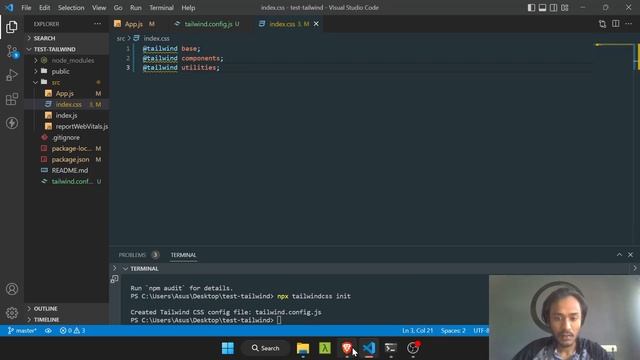Image resolution: width=640 pixels, height=360 pixels.
Task: Open the Manage gear icon
Action: 12,313
